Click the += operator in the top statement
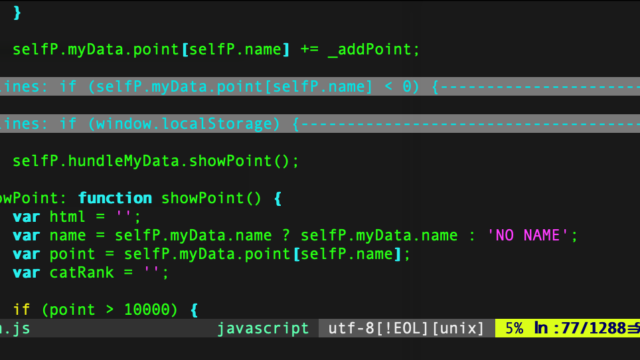This screenshot has width=640, height=360. coord(309,50)
